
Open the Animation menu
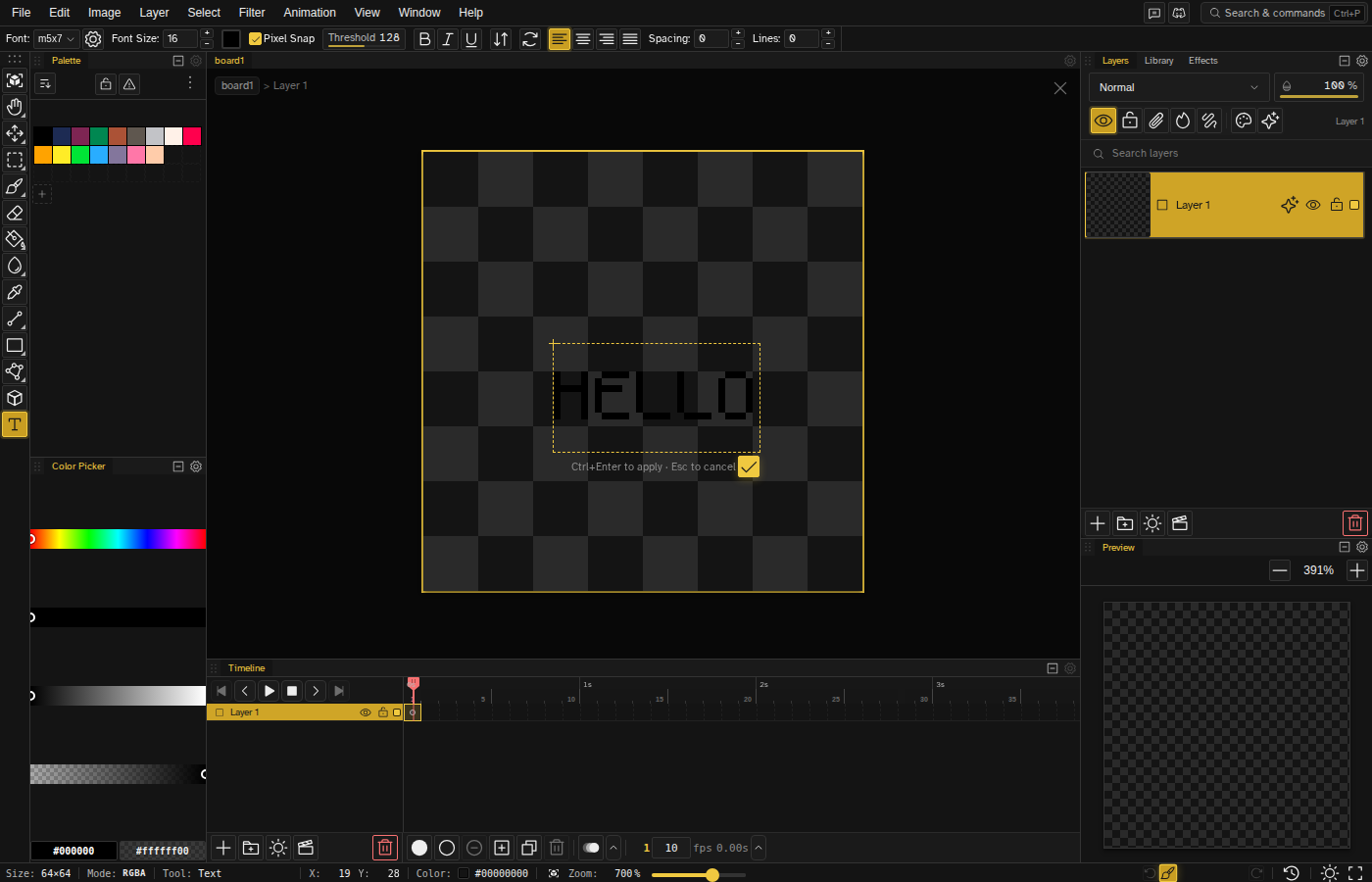[x=310, y=13]
